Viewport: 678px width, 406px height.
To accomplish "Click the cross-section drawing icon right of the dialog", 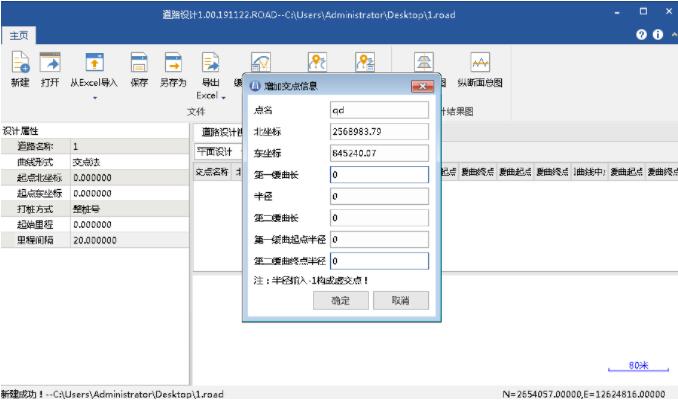I will pyautogui.click(x=423, y=62).
